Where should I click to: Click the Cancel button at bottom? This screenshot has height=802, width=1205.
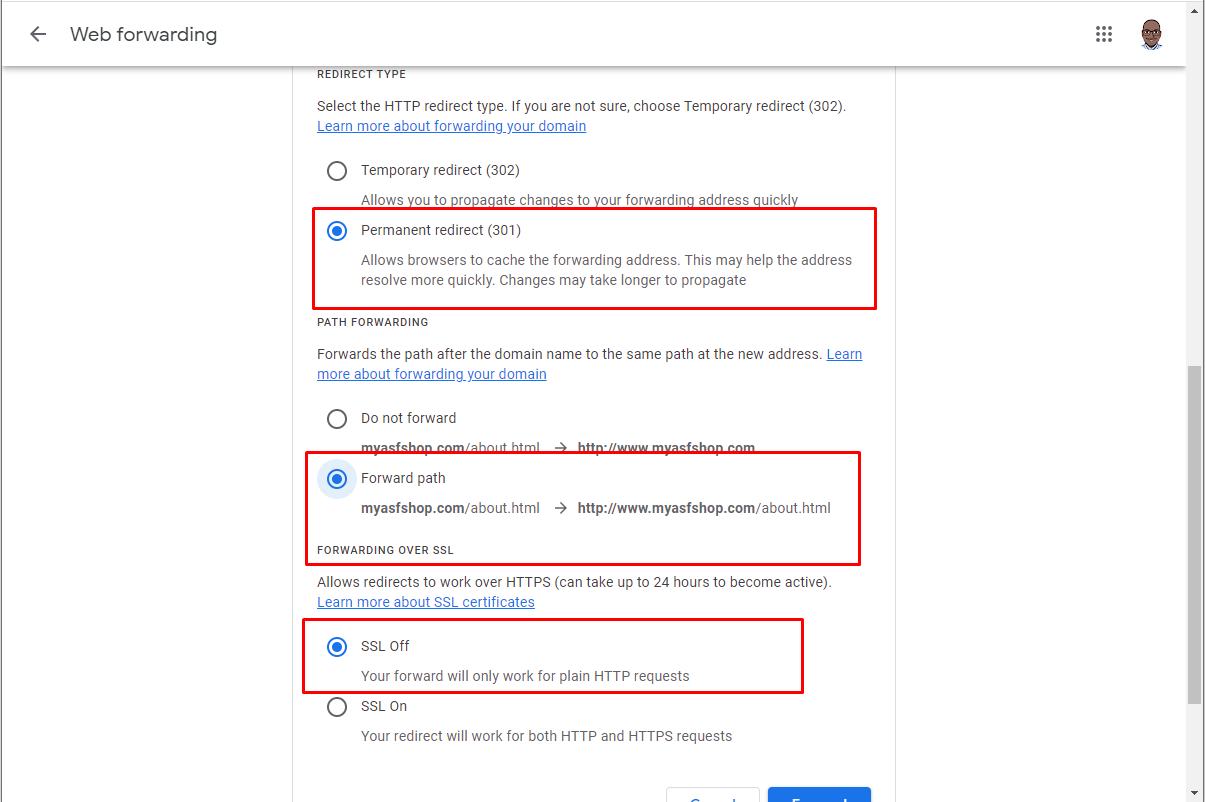713,795
